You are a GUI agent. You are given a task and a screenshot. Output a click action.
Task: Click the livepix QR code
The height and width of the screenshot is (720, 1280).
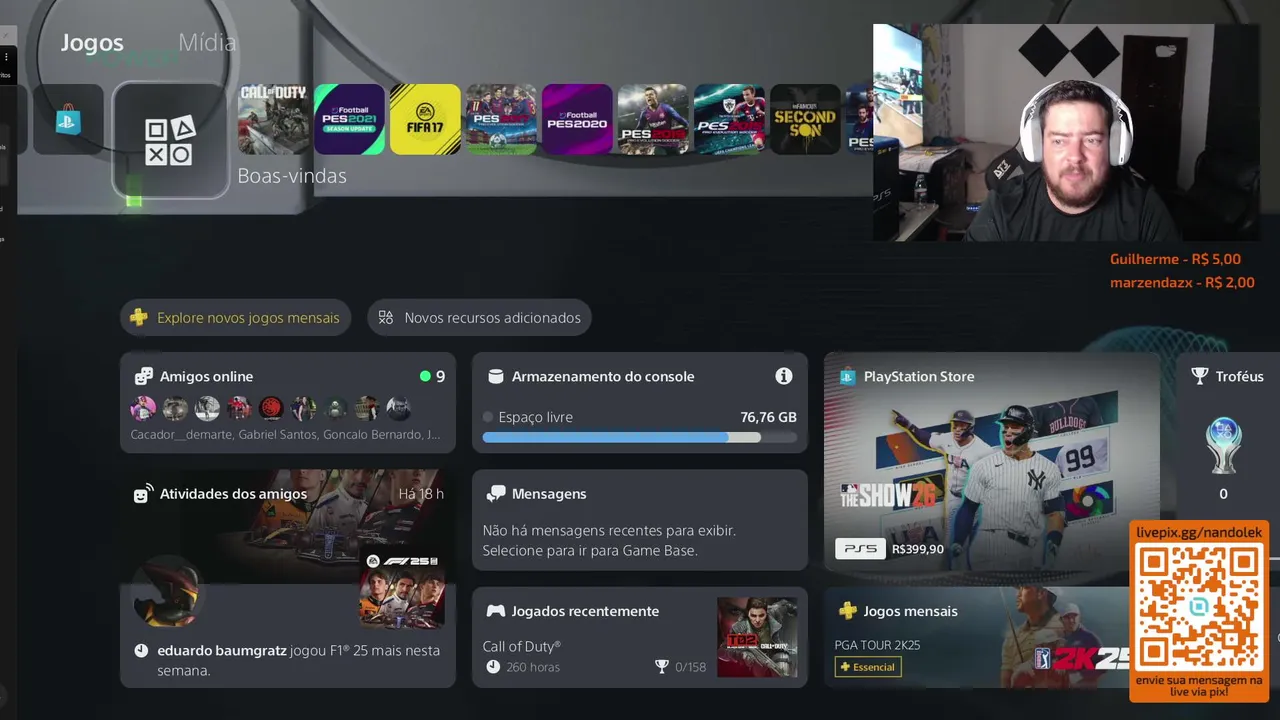coord(1200,609)
